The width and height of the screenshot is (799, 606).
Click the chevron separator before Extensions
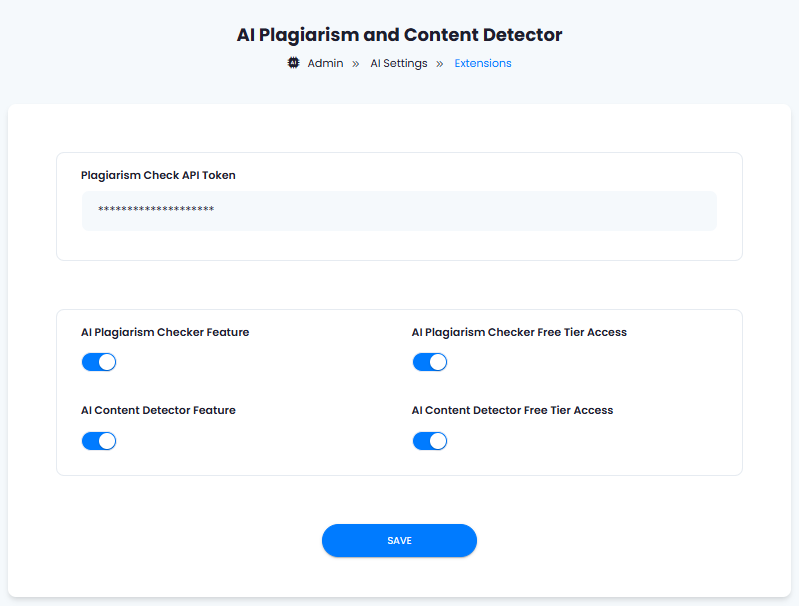pos(440,64)
